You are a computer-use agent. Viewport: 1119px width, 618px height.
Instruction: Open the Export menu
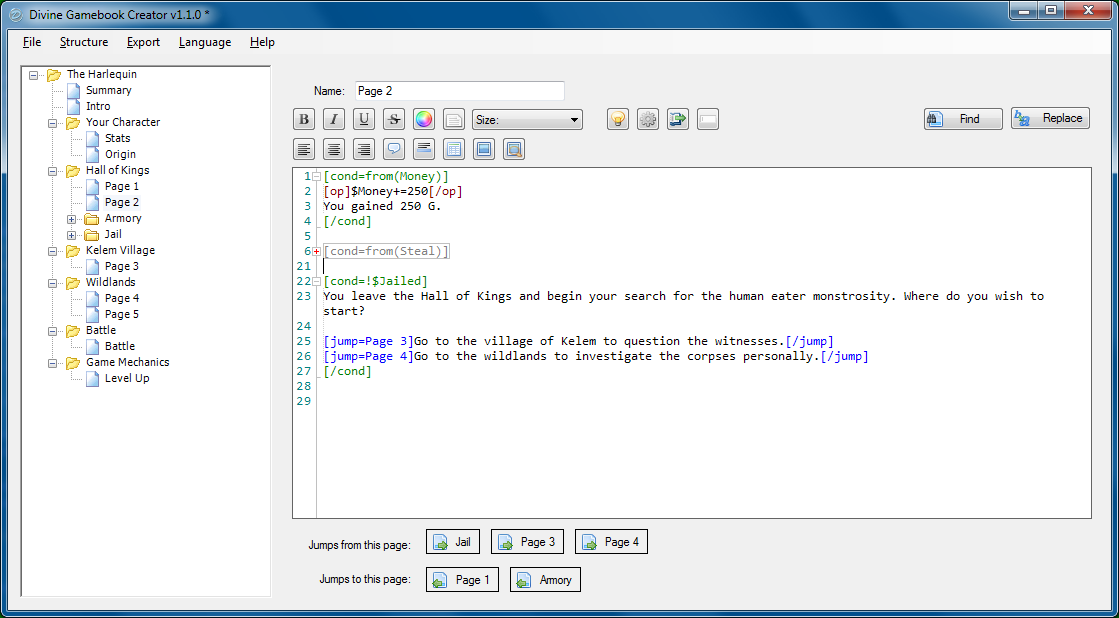[143, 42]
